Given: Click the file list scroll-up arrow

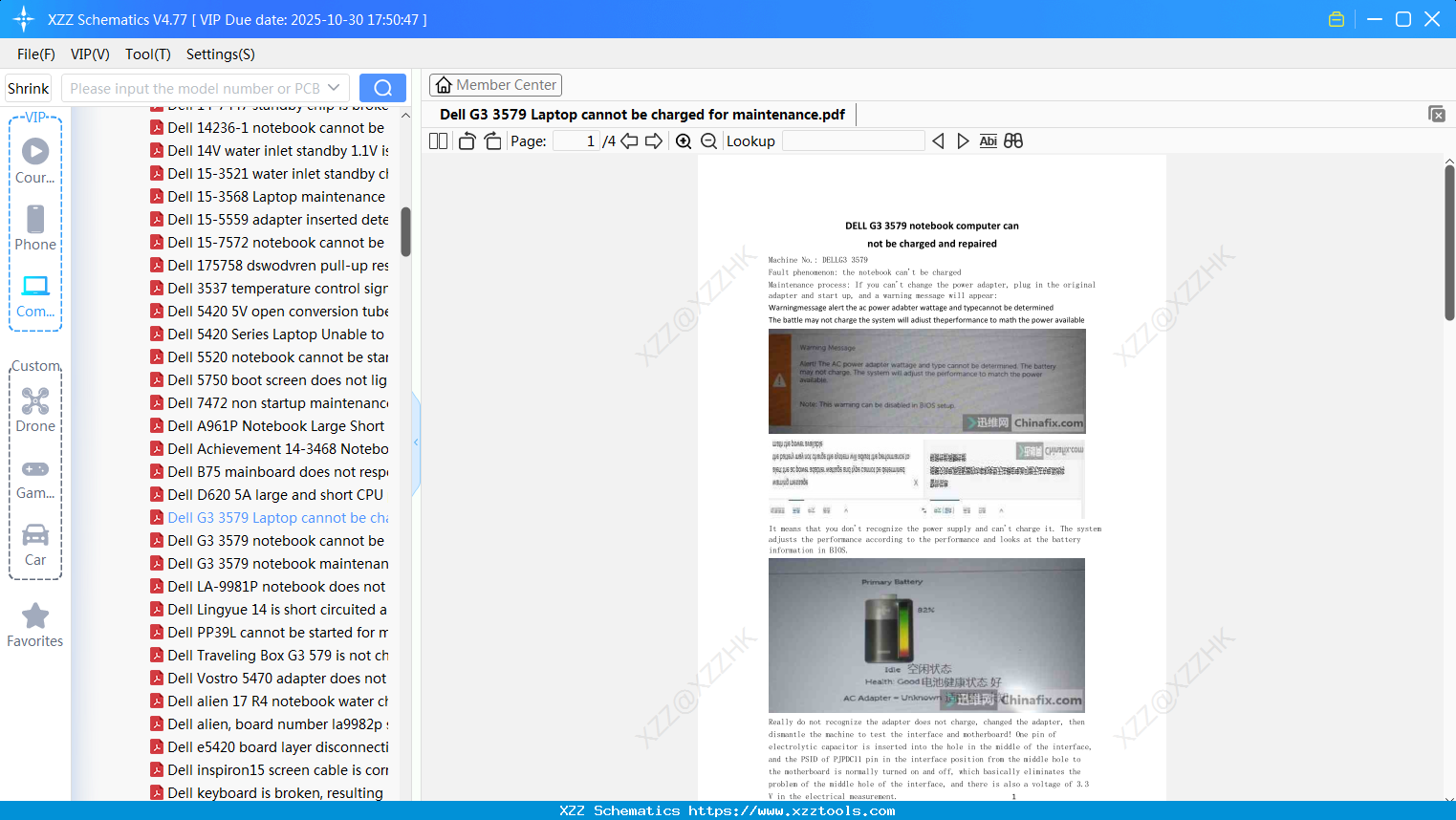Looking at the screenshot, I should coord(405,116).
